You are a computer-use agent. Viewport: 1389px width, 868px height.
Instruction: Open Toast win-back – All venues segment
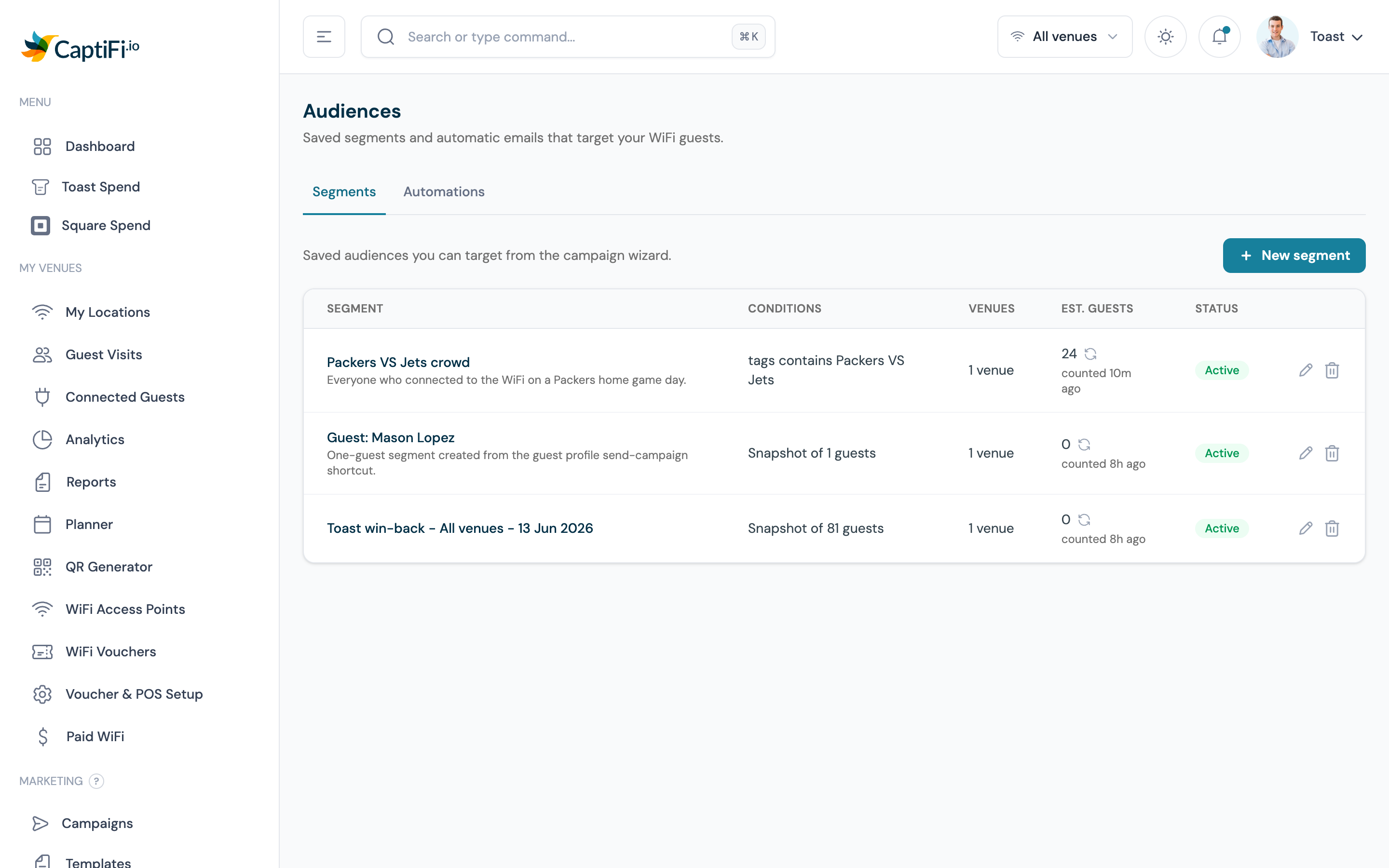pyautogui.click(x=460, y=528)
